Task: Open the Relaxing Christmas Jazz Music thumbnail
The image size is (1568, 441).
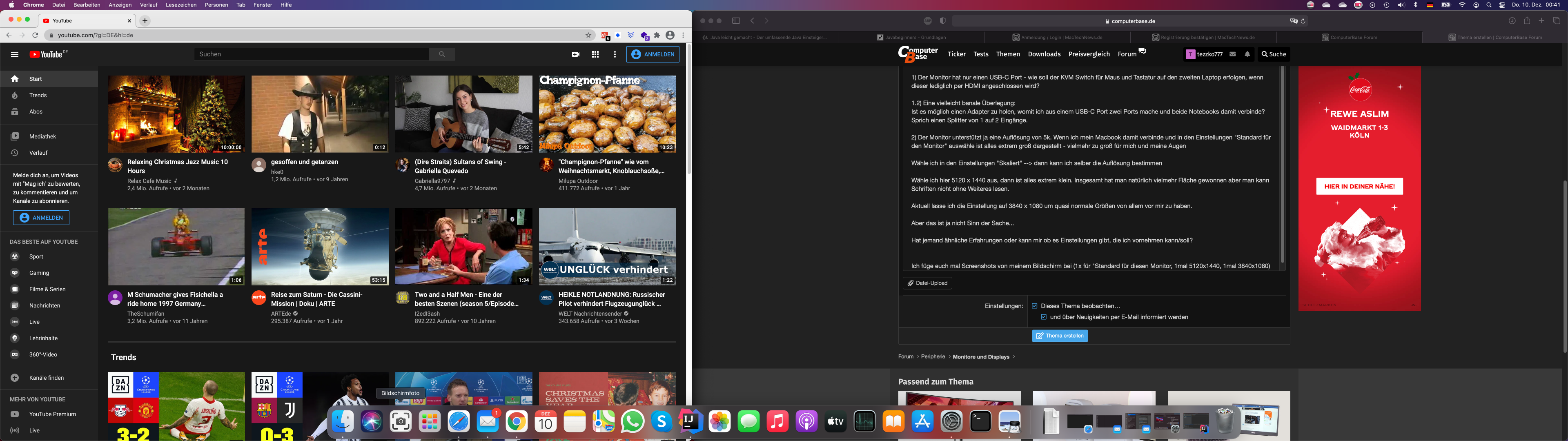Action: pyautogui.click(x=176, y=114)
